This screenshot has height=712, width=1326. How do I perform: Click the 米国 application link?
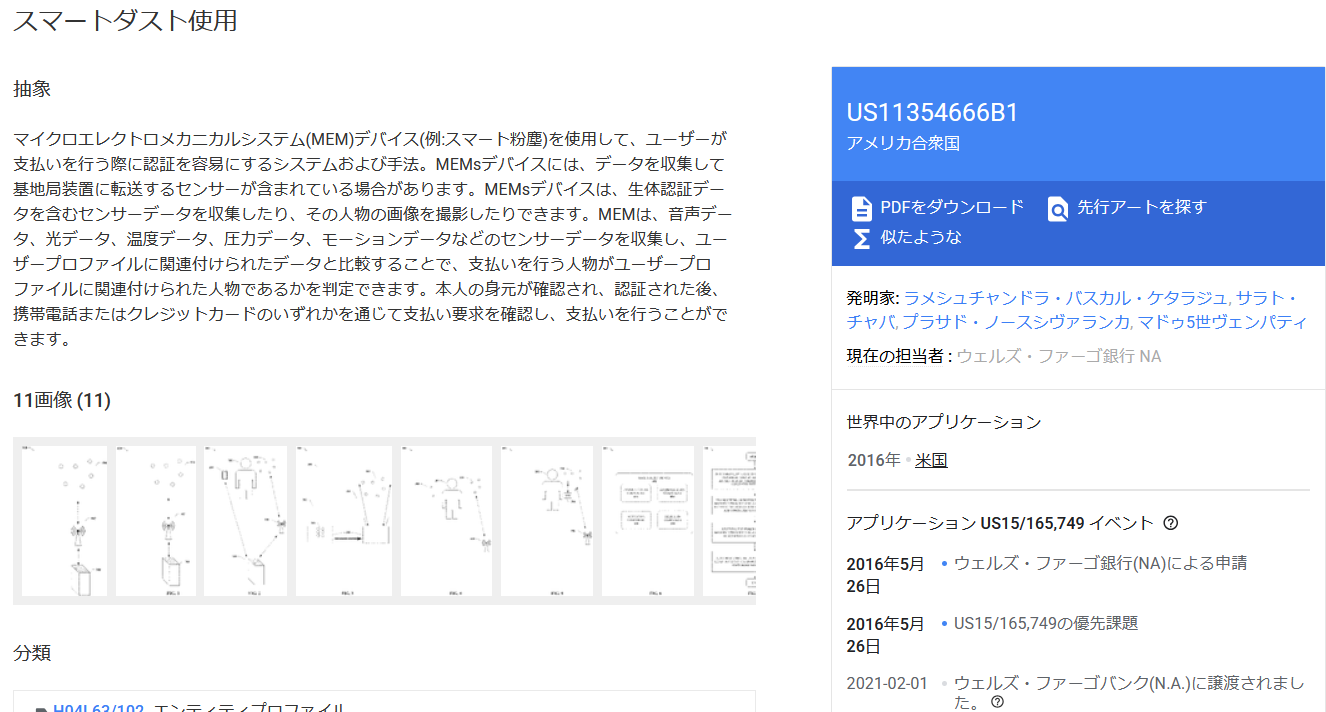[931, 460]
